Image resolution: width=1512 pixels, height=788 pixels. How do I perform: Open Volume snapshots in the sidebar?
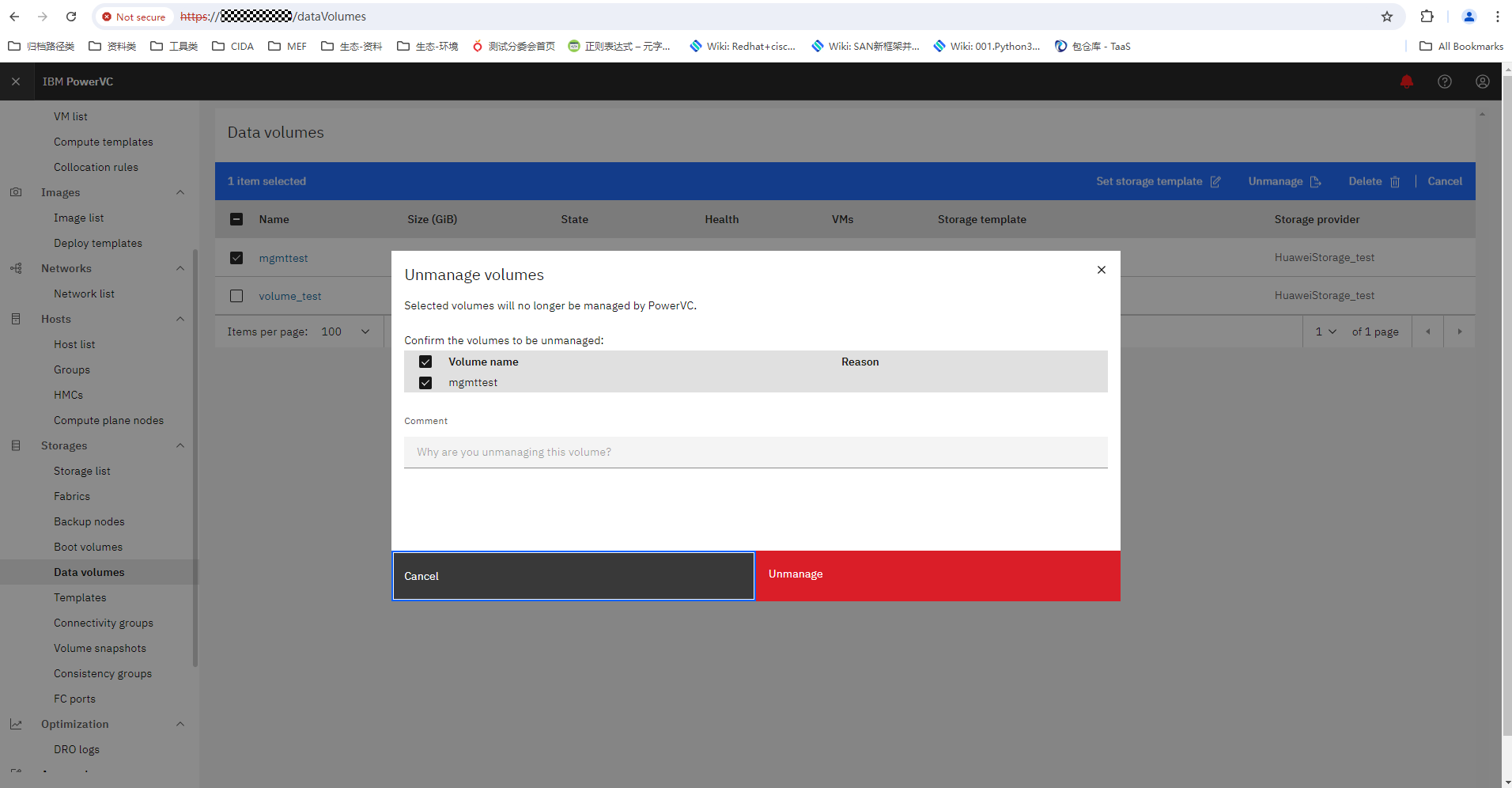pos(100,648)
